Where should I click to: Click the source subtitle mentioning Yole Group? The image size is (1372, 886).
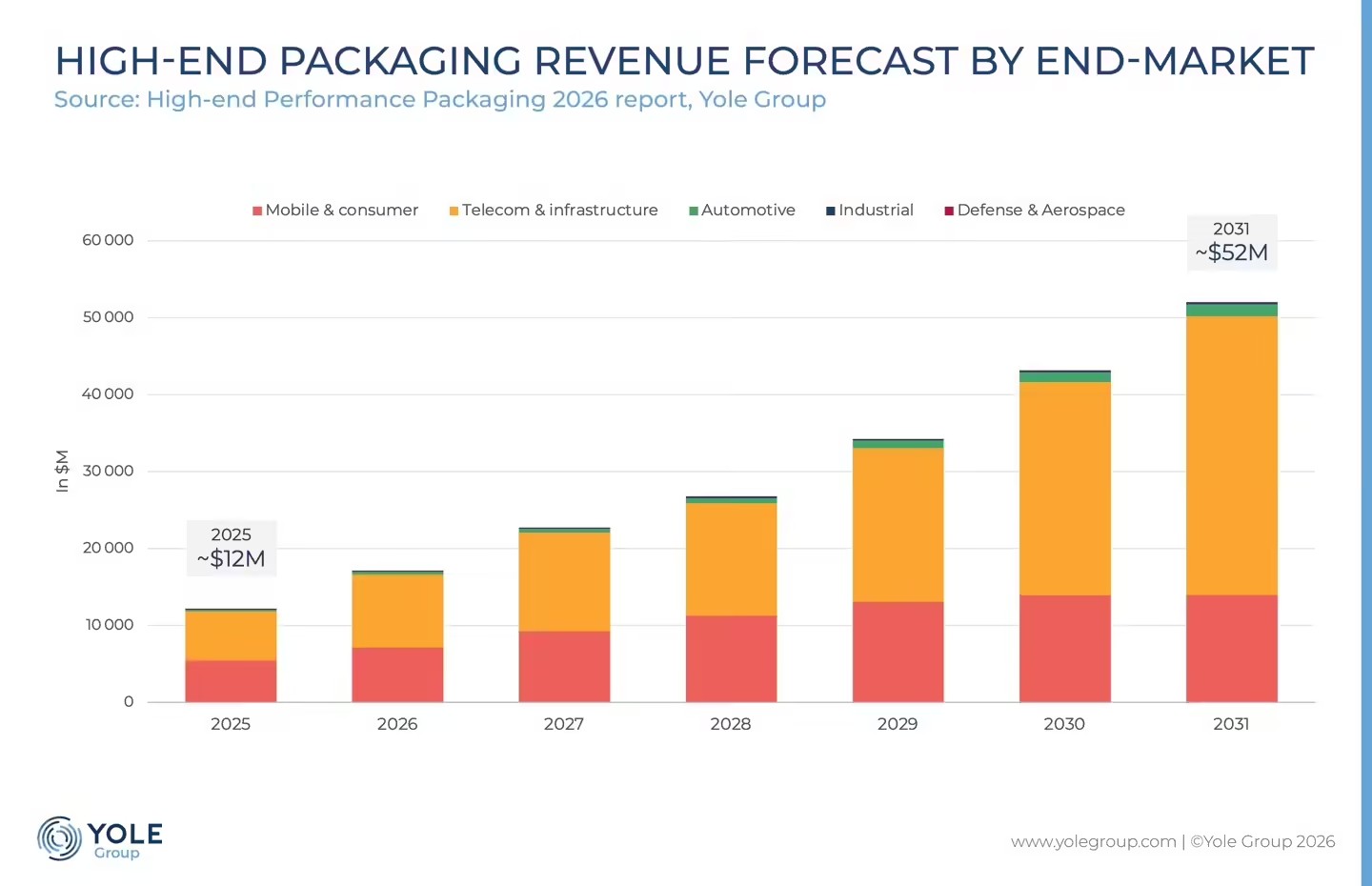[x=440, y=100]
